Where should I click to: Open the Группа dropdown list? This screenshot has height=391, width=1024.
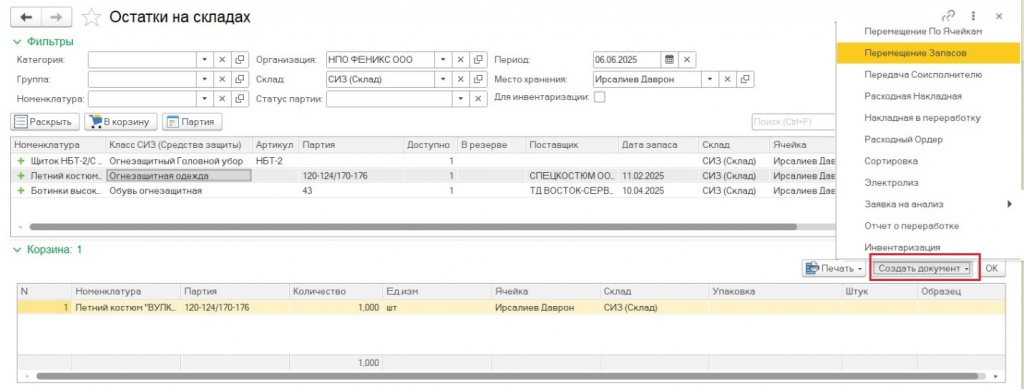point(204,79)
